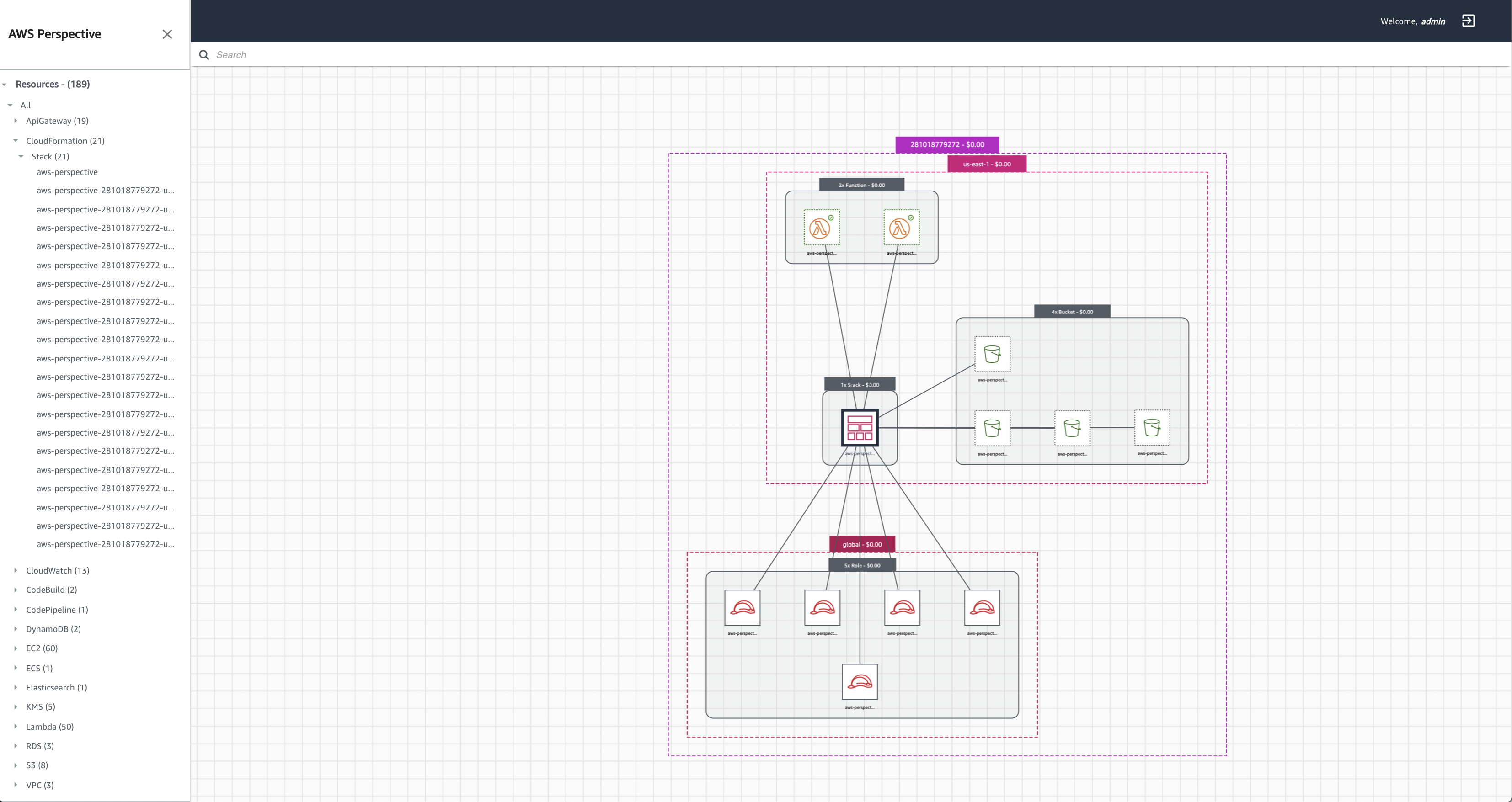
Task: Click the sign-out icon top right
Action: tap(1469, 21)
